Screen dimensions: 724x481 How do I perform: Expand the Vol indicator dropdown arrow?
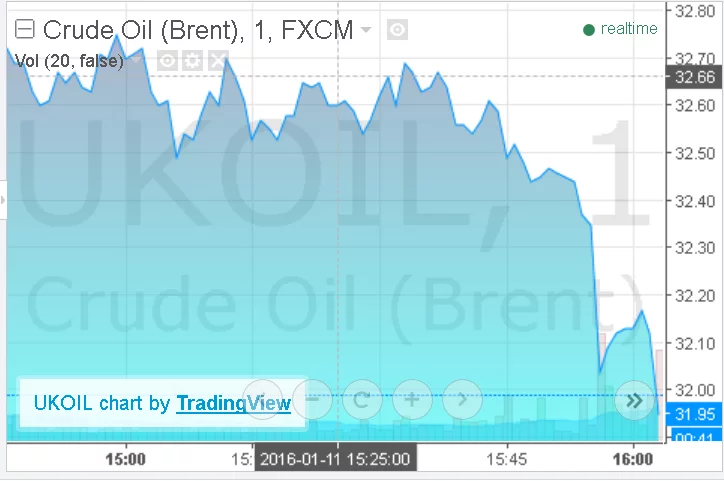(136, 61)
